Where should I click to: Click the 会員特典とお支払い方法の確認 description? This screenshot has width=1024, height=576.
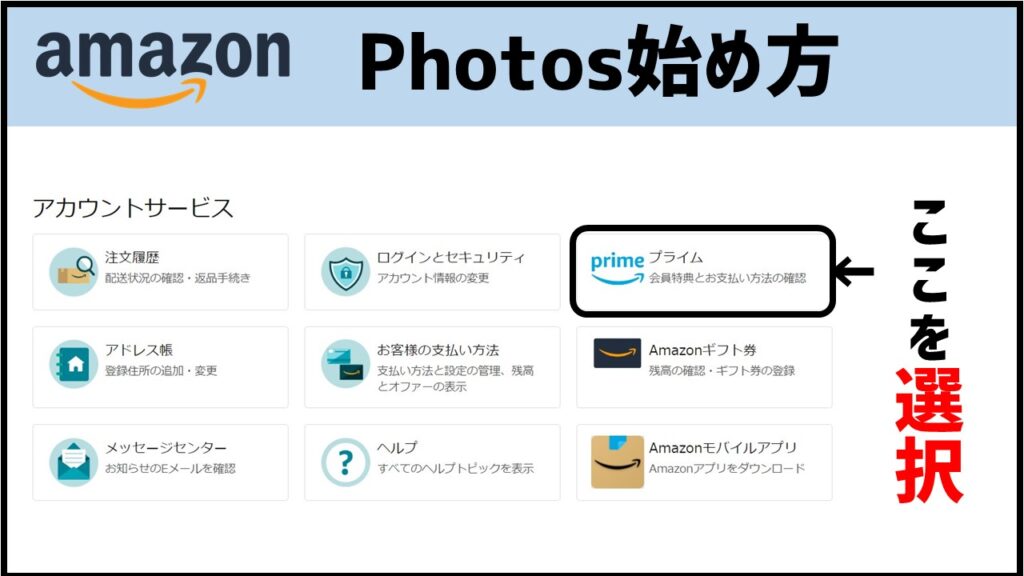coord(728,278)
